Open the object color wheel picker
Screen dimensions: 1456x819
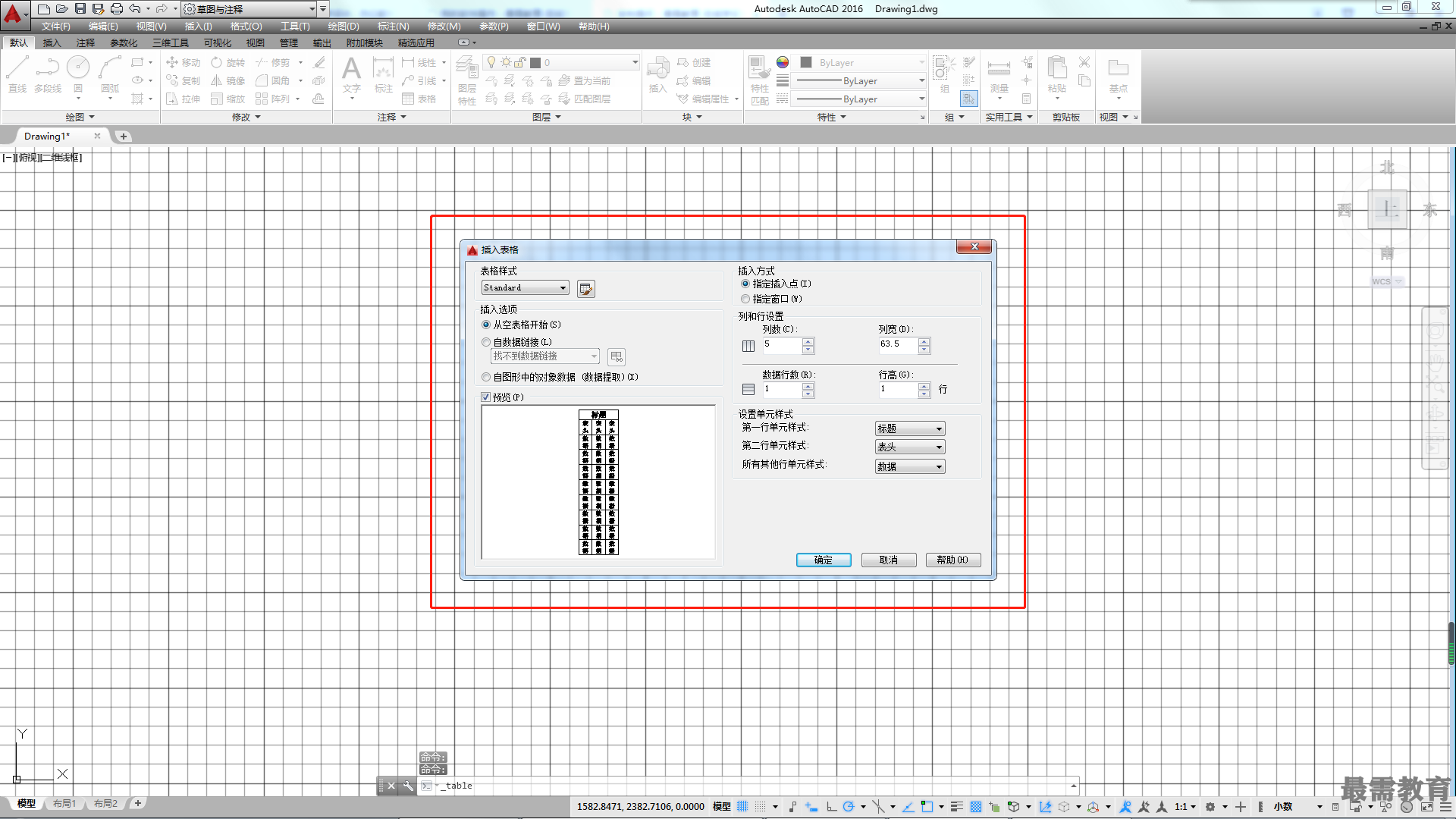[x=783, y=62]
